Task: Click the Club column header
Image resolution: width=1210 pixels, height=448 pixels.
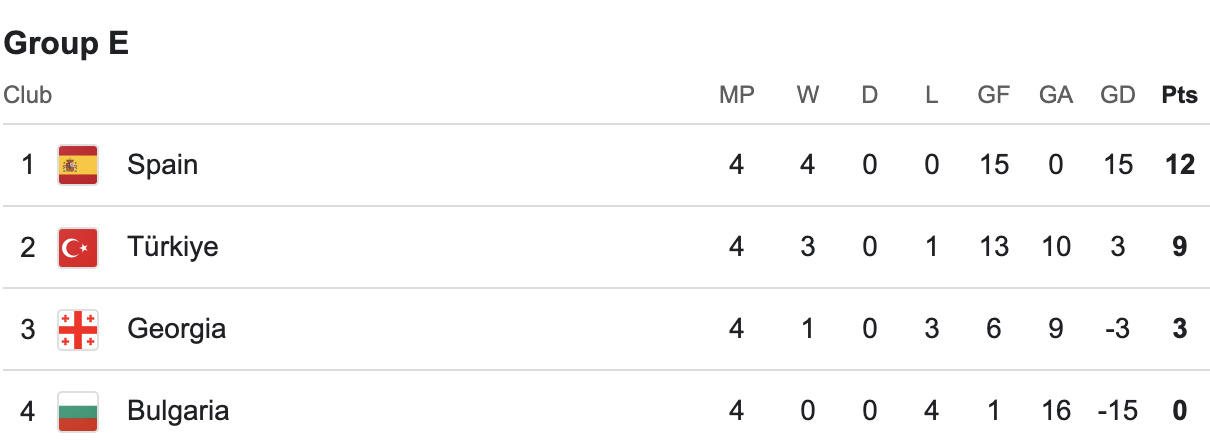Action: tap(28, 95)
